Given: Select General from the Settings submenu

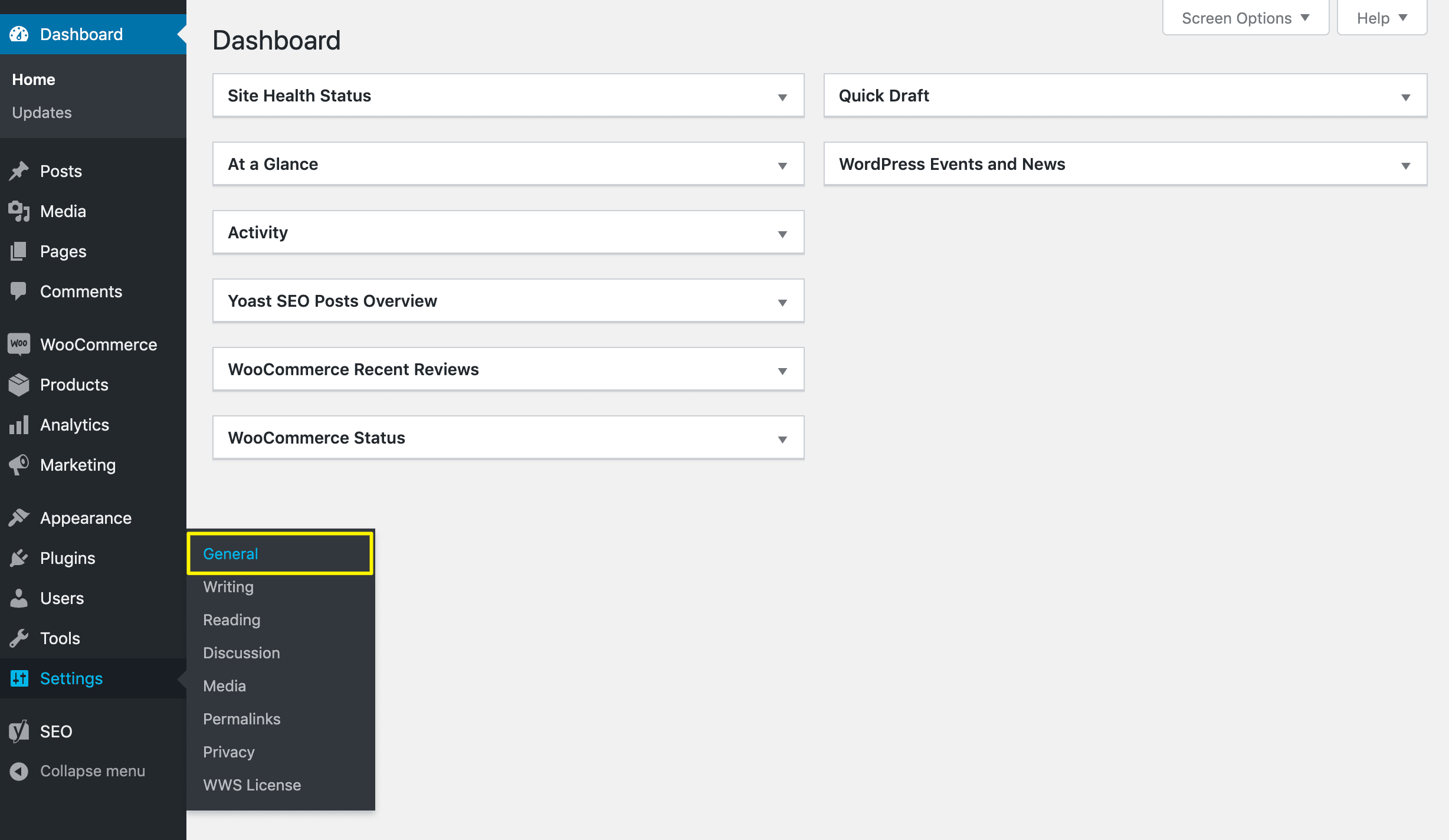Looking at the screenshot, I should [230, 553].
